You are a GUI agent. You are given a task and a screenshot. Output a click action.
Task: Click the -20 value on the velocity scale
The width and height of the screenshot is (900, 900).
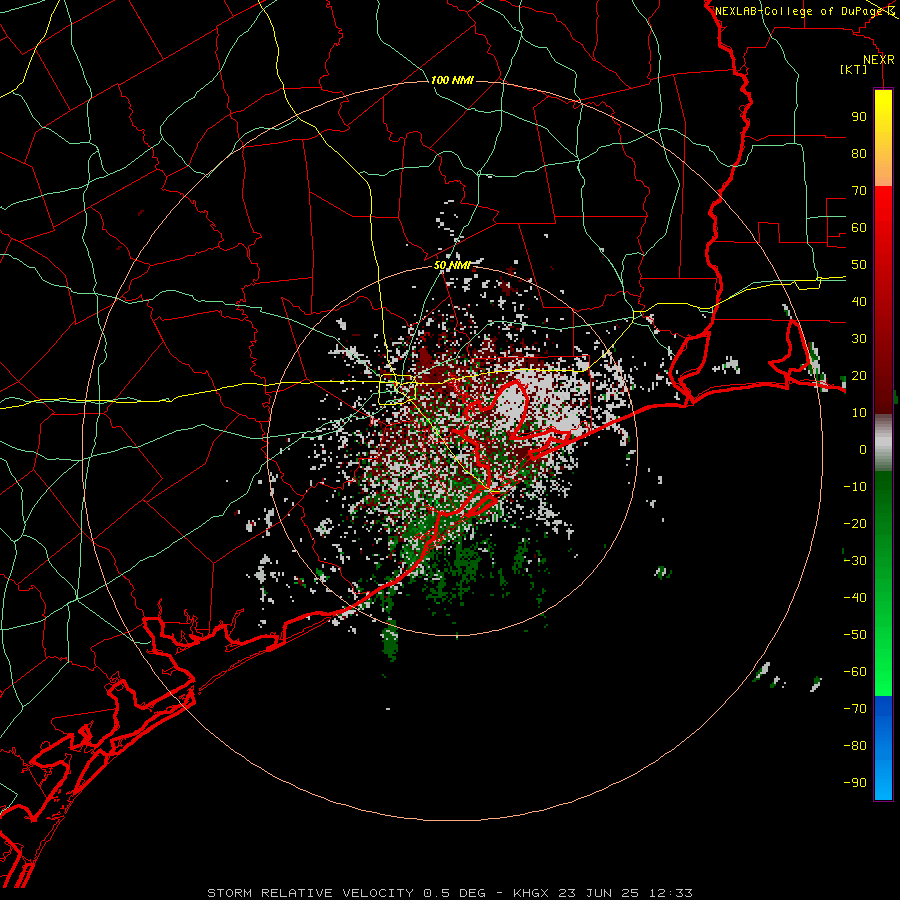point(855,523)
